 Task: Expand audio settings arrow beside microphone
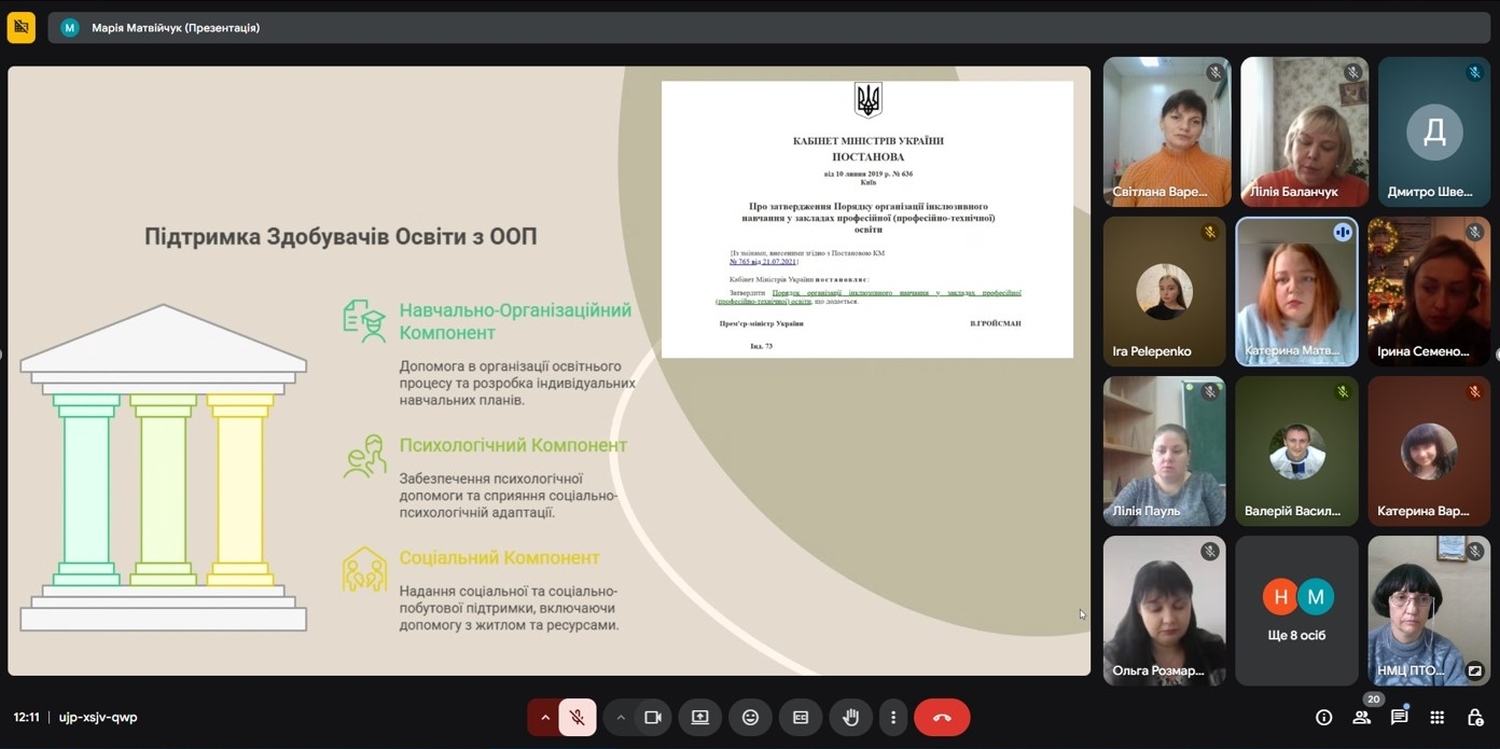pos(544,717)
